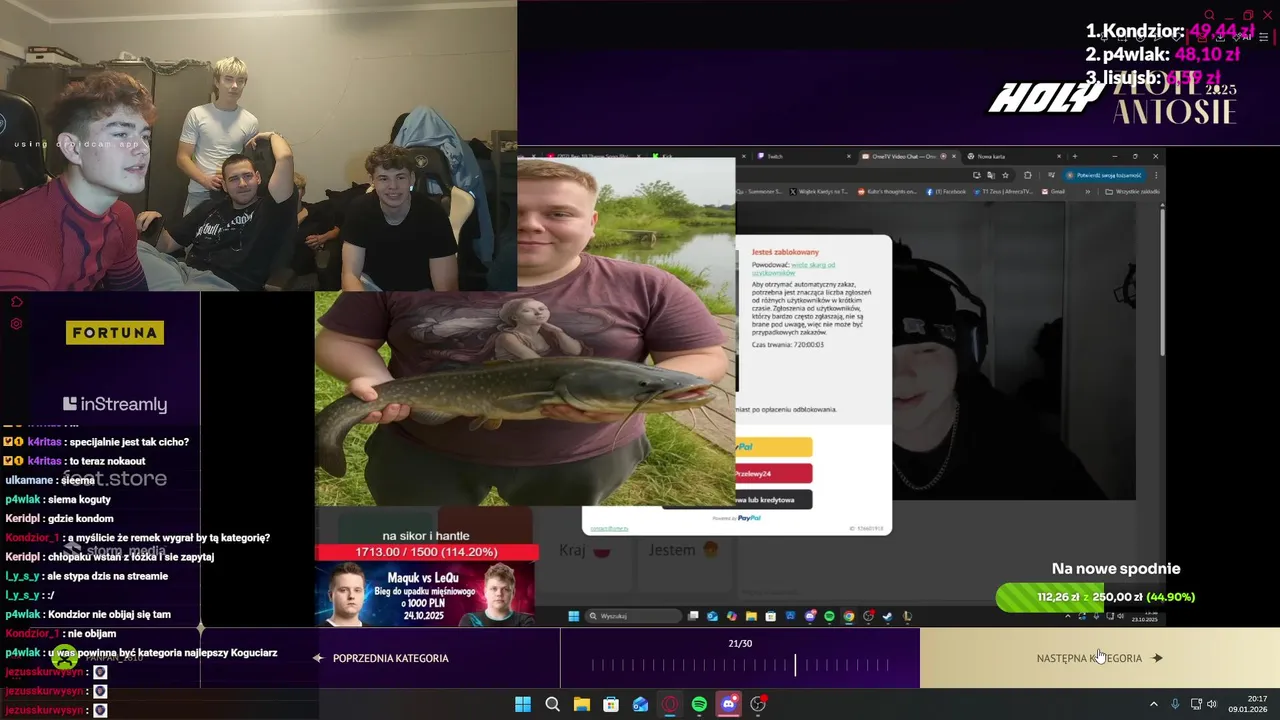Open Kraj country selector on OmeTV

[585, 550]
